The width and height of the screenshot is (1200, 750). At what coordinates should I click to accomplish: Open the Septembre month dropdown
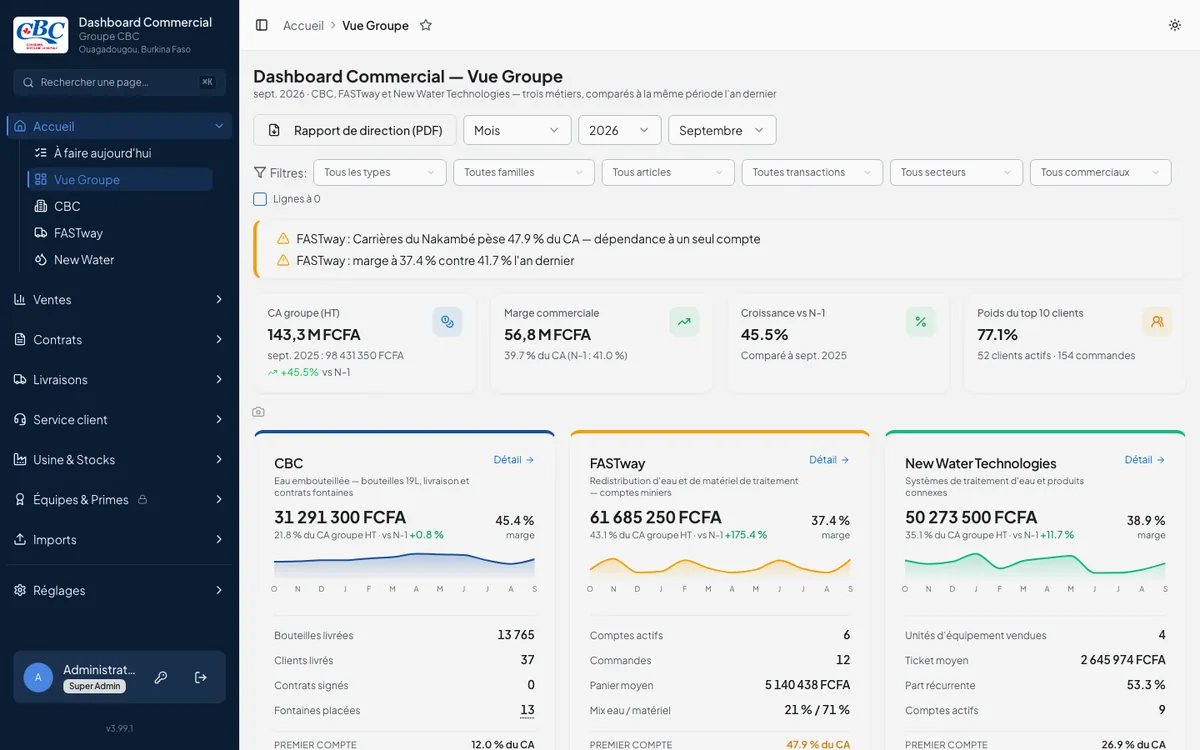[x=722, y=130]
